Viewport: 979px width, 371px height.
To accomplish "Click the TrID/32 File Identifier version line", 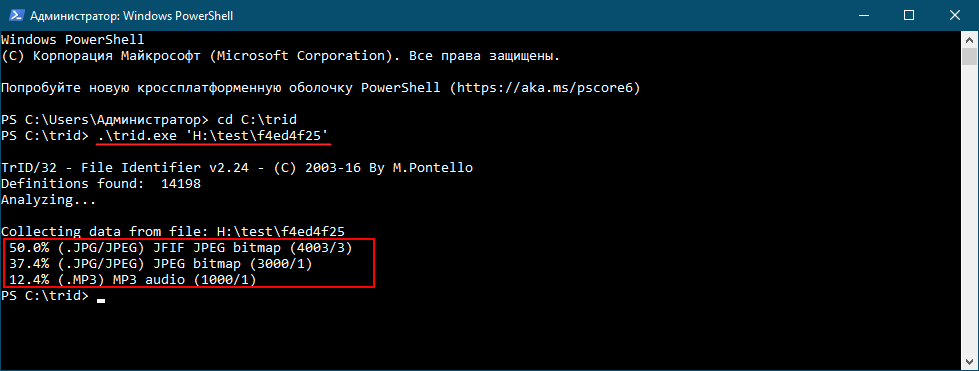I will click(x=237, y=168).
